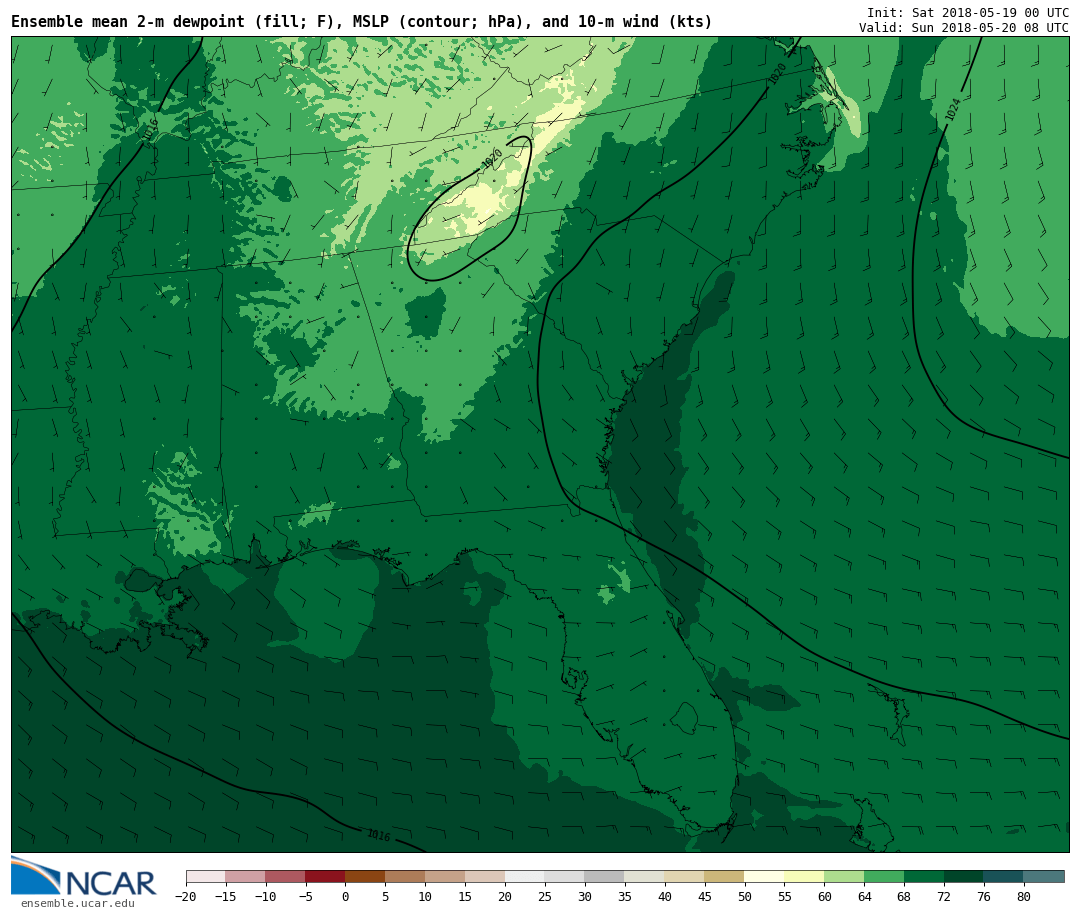Pick the above-80 gray-teal colorbar swatch

coord(1044,877)
